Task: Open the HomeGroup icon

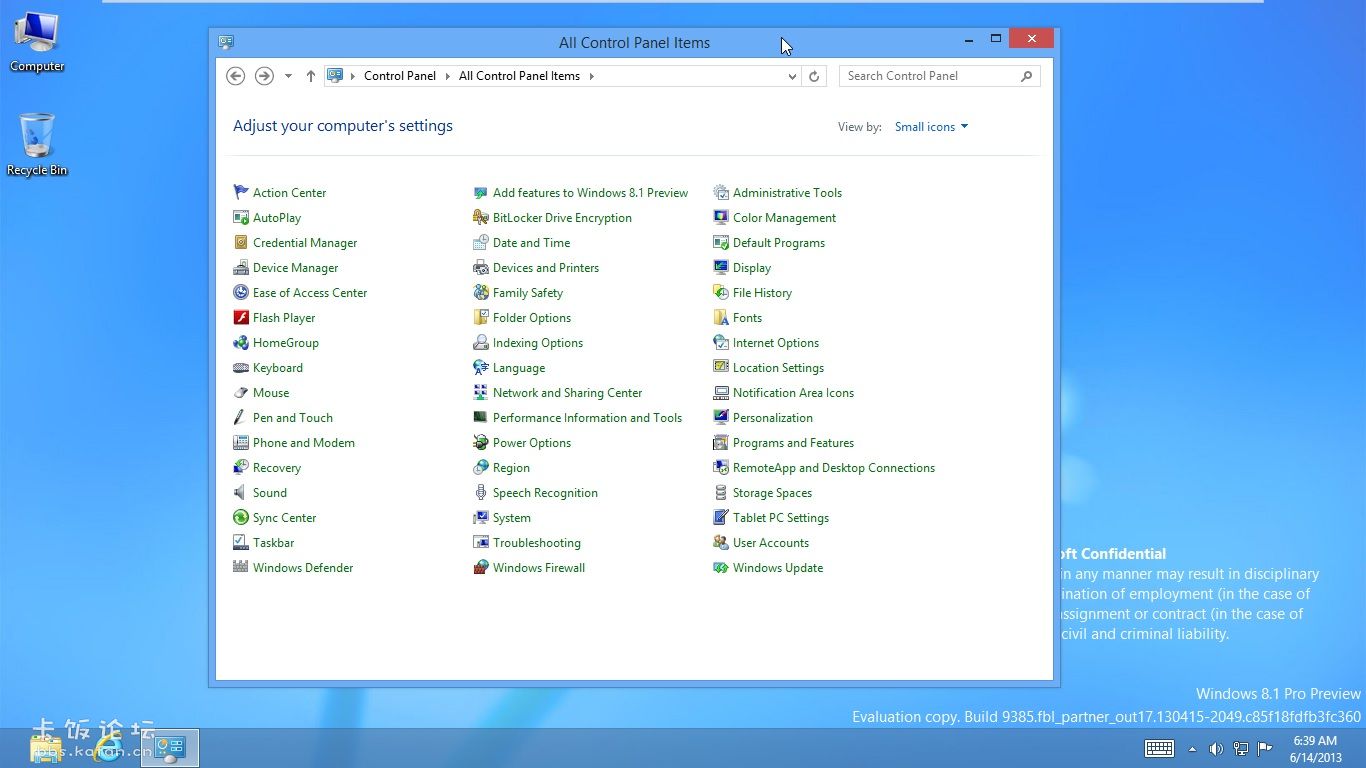Action: (240, 342)
